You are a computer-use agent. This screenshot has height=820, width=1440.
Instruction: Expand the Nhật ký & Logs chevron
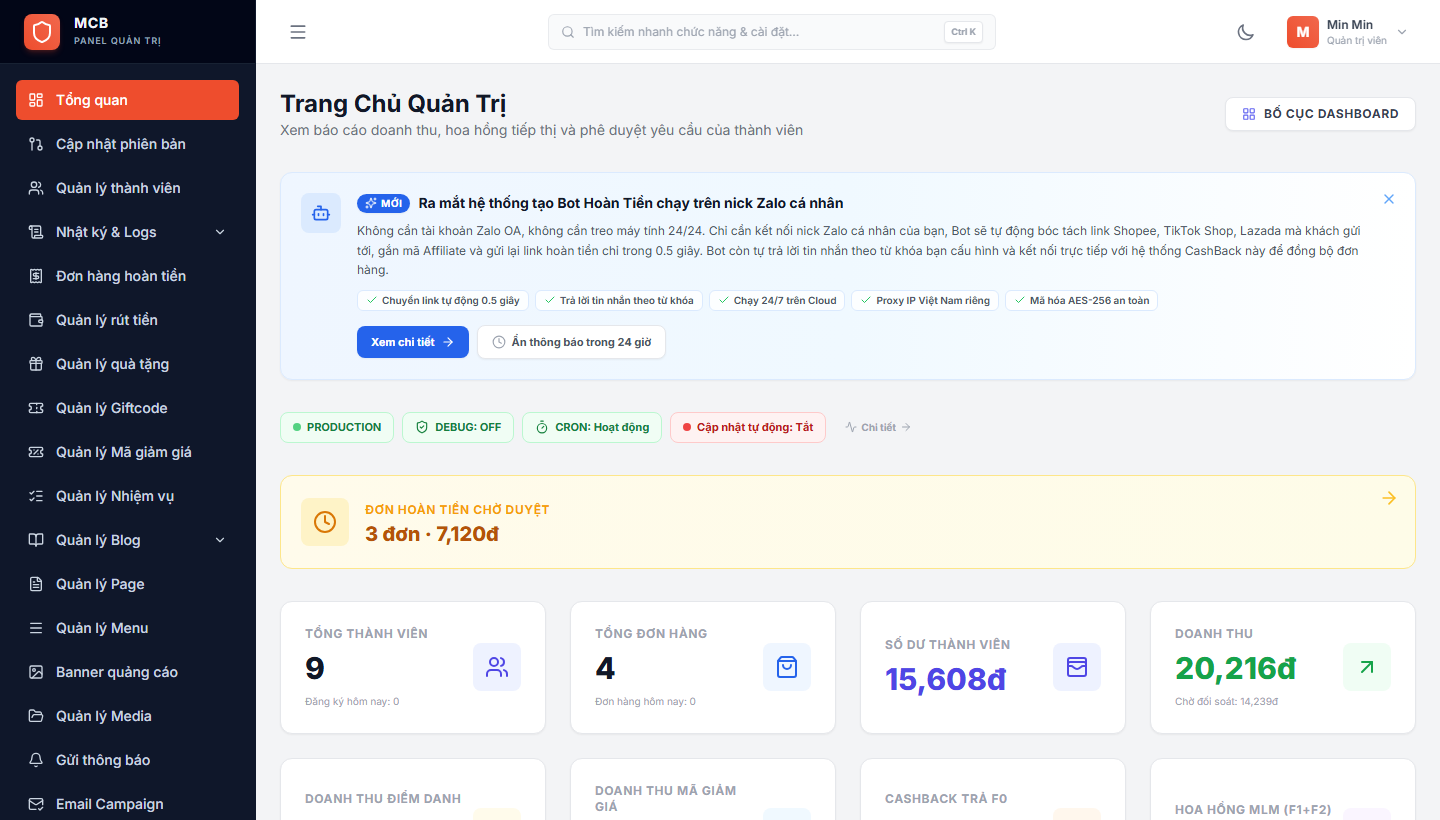(x=220, y=232)
